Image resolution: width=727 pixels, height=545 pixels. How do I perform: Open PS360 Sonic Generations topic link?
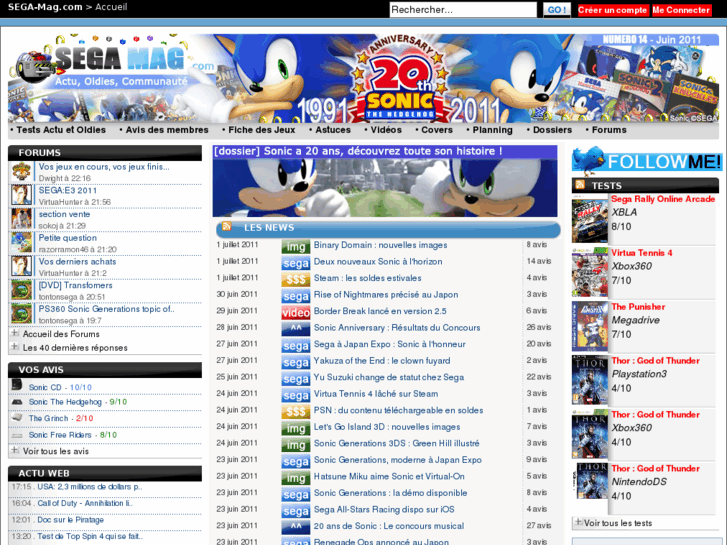click(x=106, y=309)
